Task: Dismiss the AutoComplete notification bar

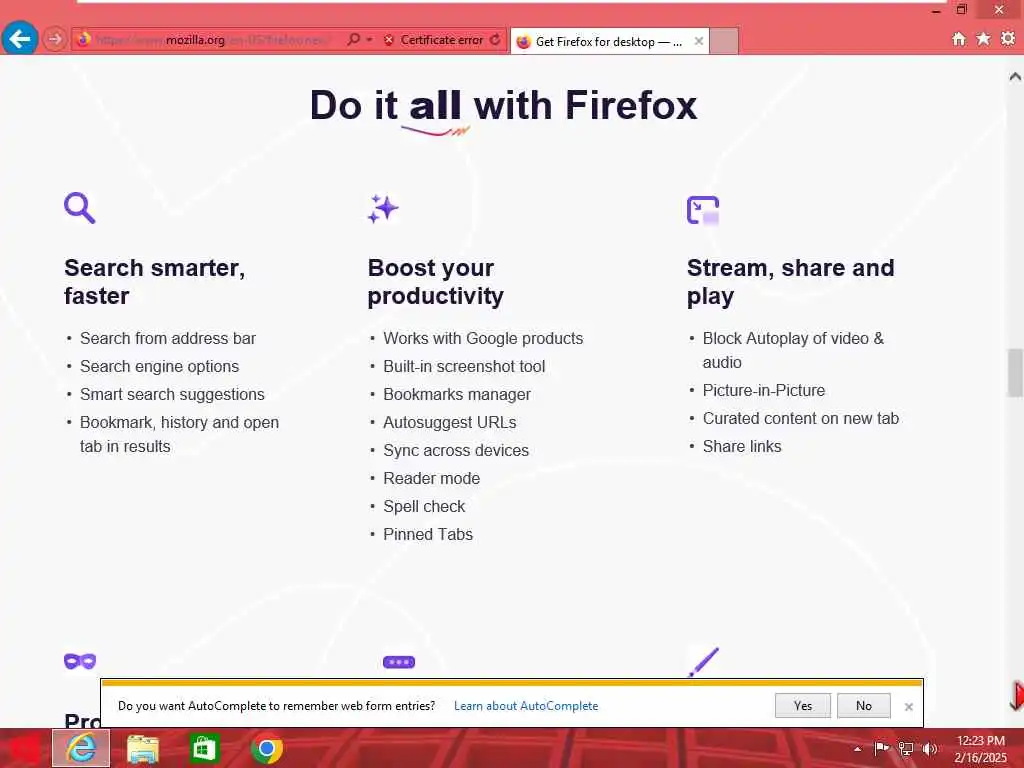Action: [908, 707]
